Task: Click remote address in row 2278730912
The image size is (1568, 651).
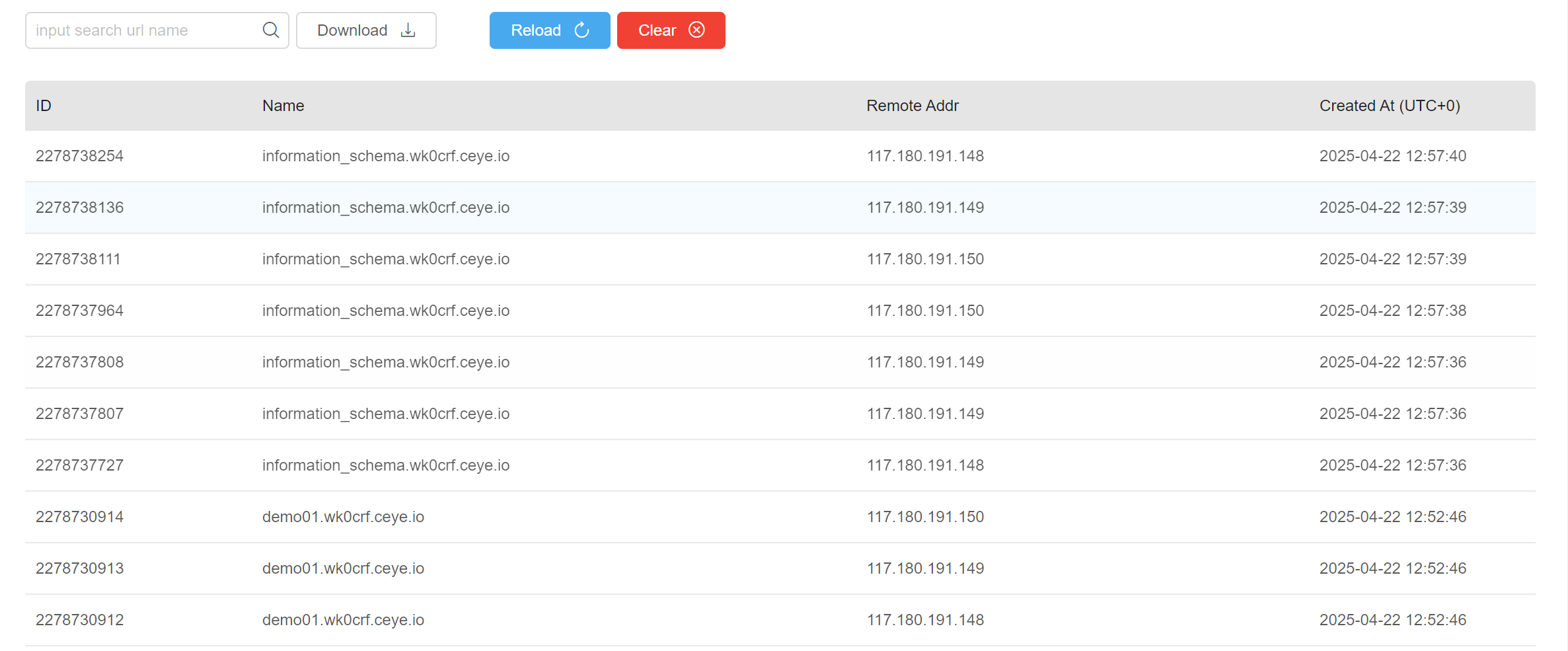Action: tap(925, 620)
